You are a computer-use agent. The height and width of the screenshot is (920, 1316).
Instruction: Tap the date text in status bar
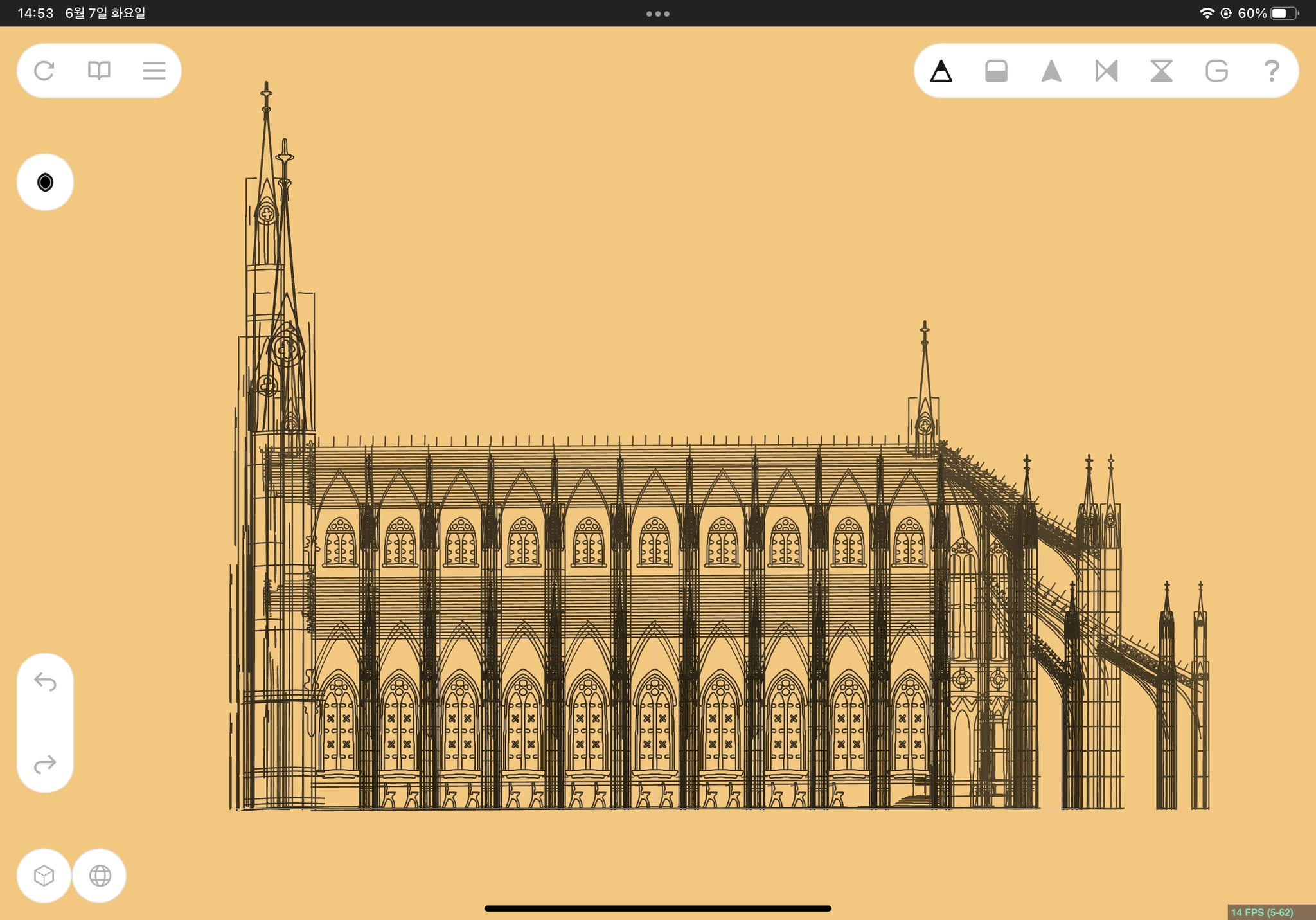pyautogui.click(x=105, y=14)
